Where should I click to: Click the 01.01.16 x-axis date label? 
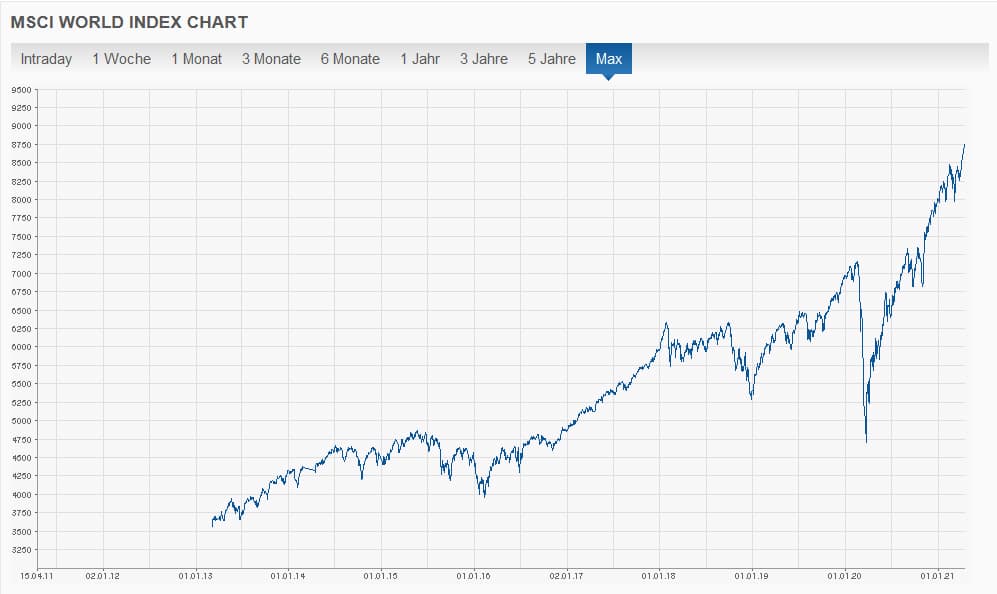point(473,576)
